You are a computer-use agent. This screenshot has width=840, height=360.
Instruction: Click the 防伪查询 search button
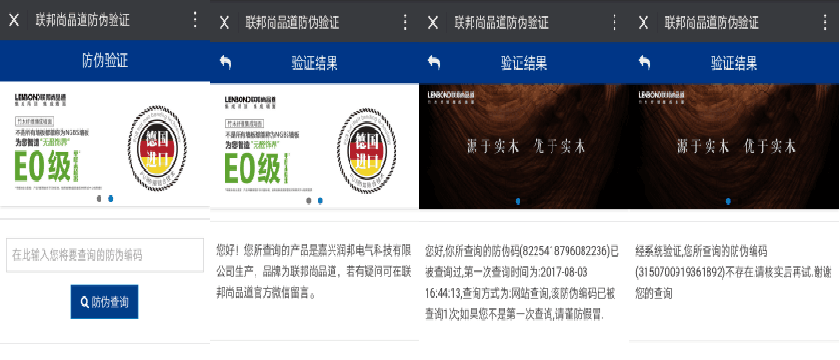[104, 302]
